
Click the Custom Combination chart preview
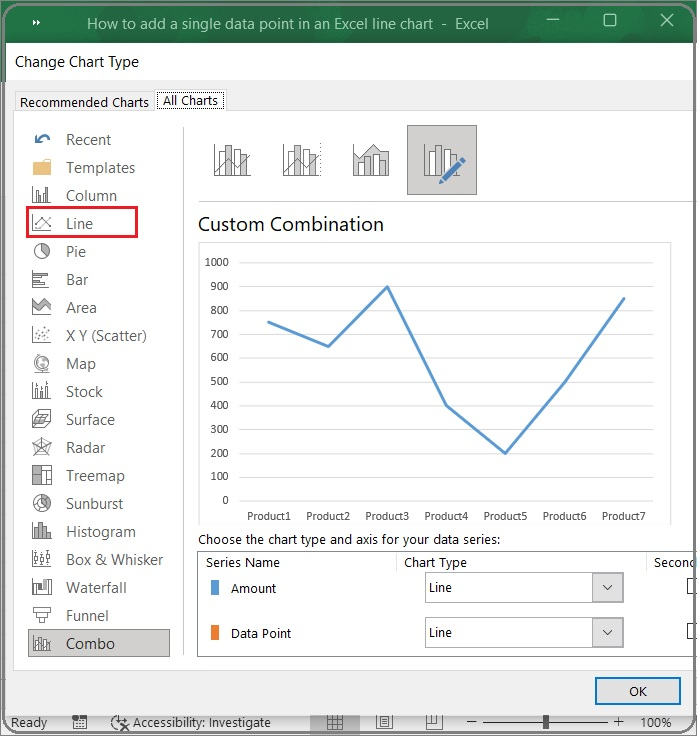(435, 383)
